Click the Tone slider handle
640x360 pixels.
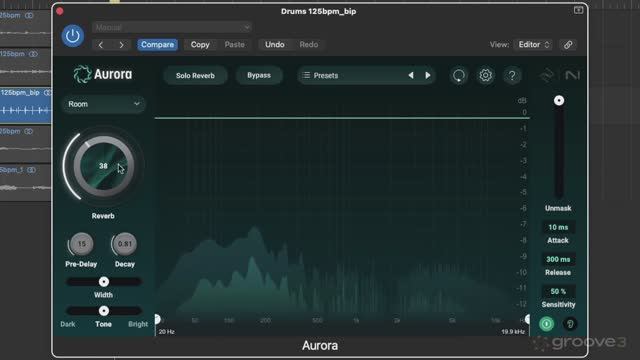click(x=104, y=311)
